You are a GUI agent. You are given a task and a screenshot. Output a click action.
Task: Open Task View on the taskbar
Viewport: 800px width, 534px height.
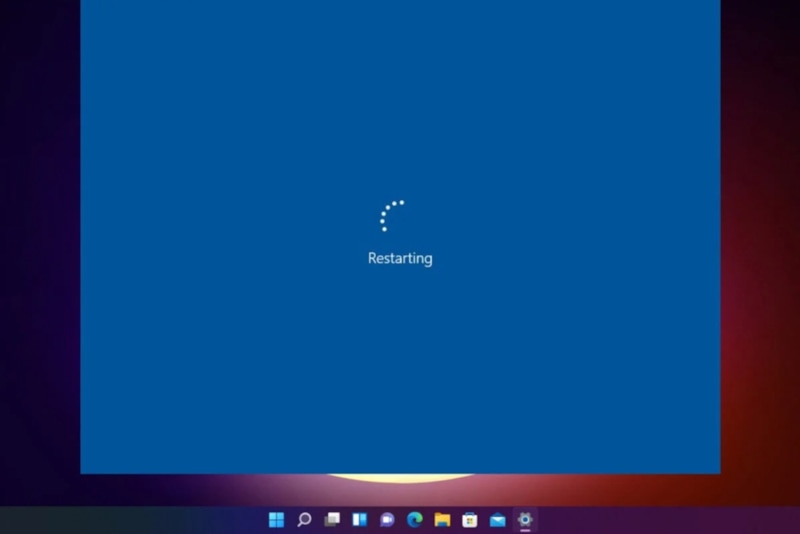coord(332,520)
